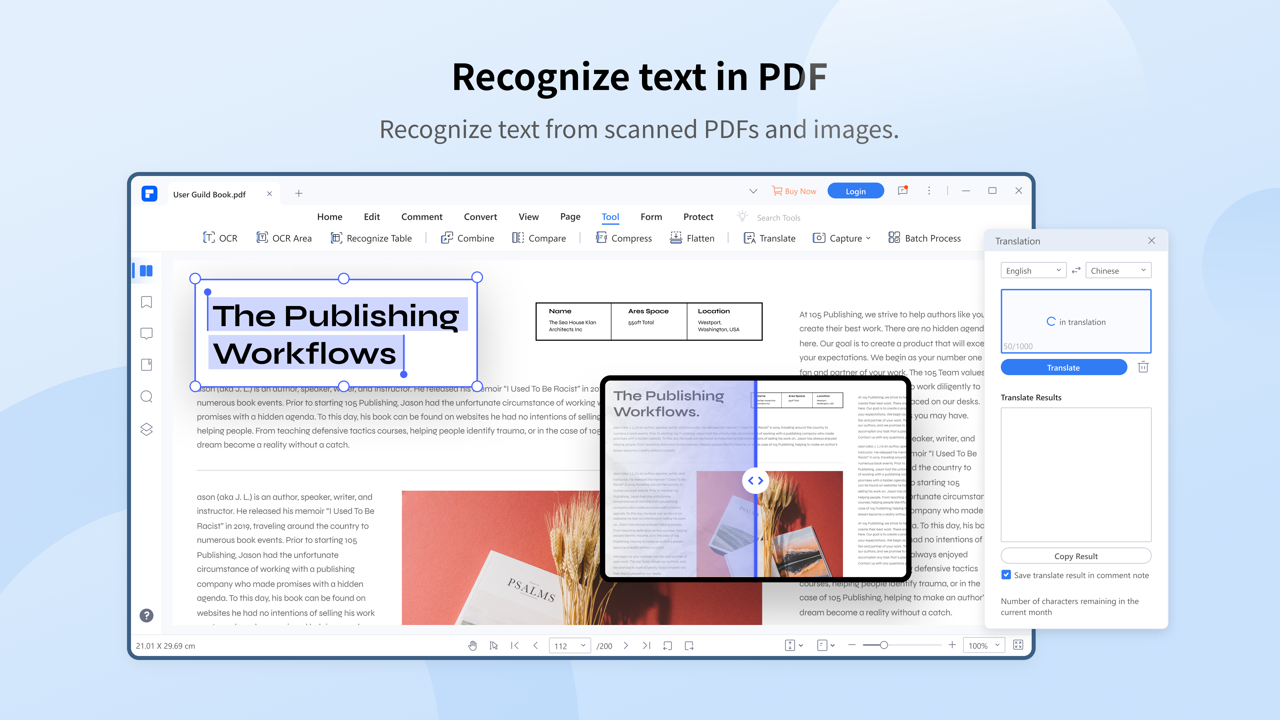The height and width of the screenshot is (720, 1280).
Task: Click the translation source text box
Action: [1076, 321]
